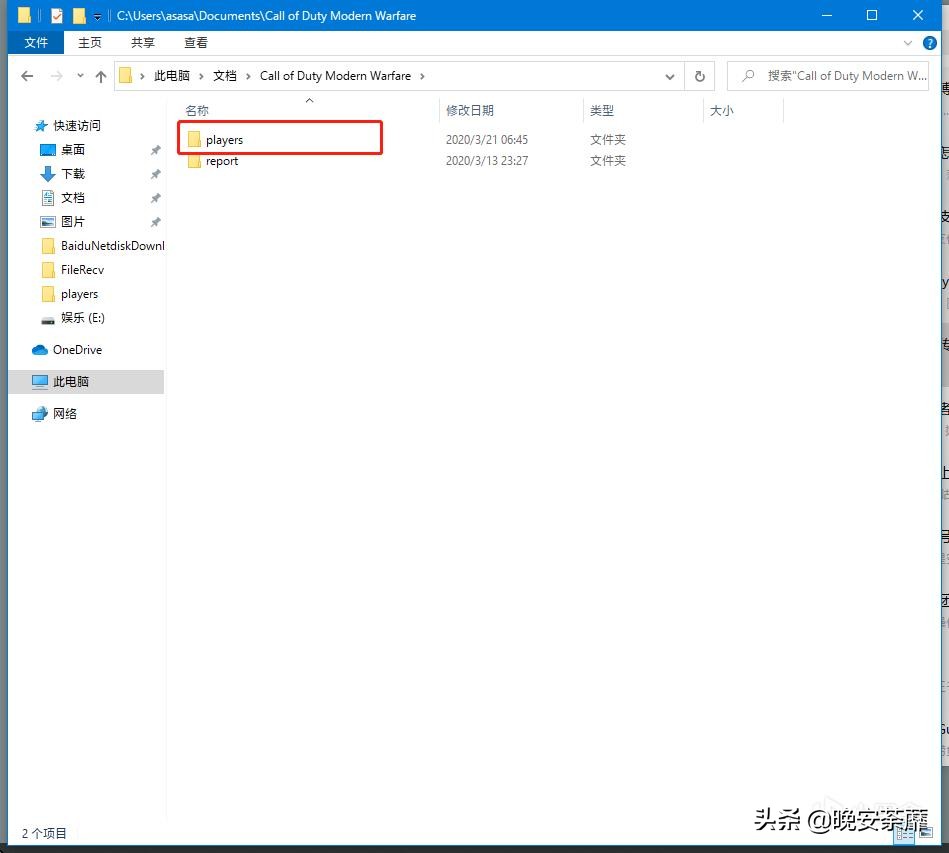The image size is (949, 853).
Task: Sort files by 修改日期 column header
Action: pyautogui.click(x=470, y=111)
